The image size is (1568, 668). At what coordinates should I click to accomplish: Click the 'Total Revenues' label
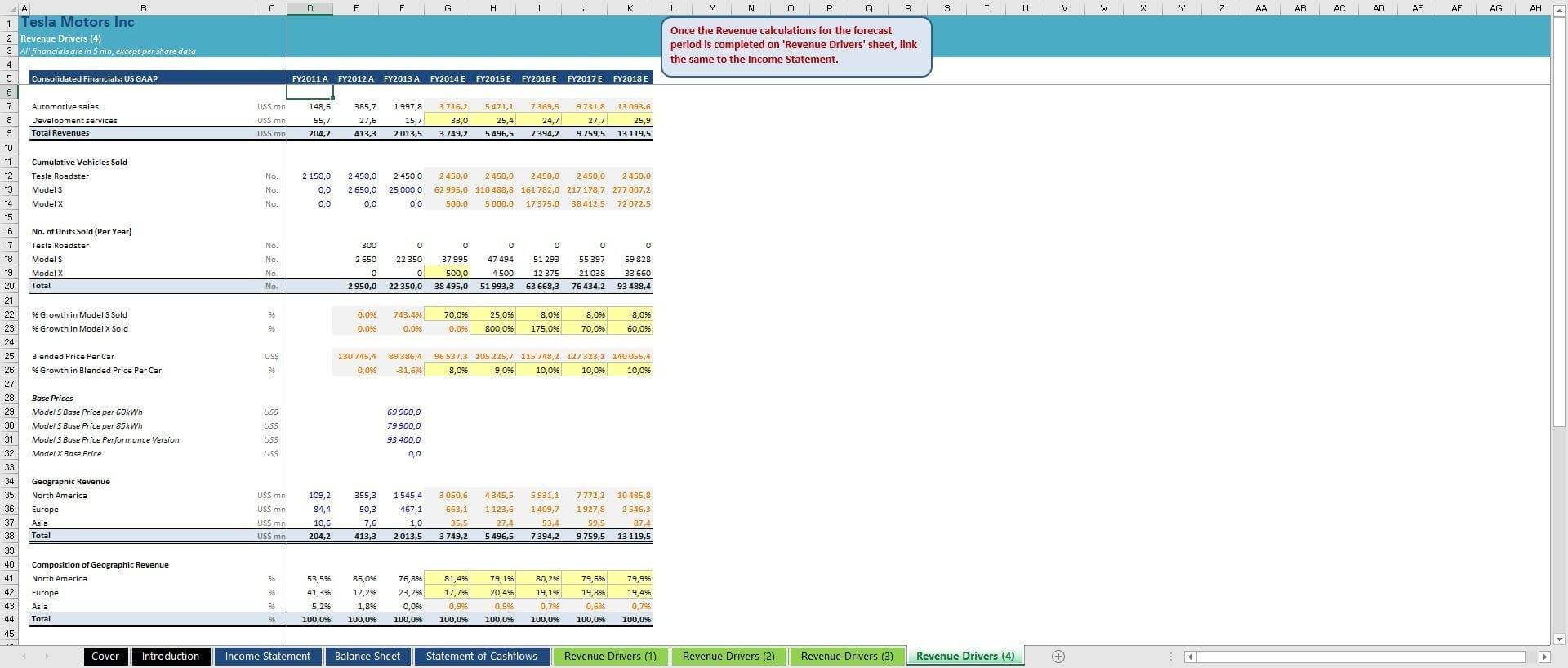tap(60, 132)
